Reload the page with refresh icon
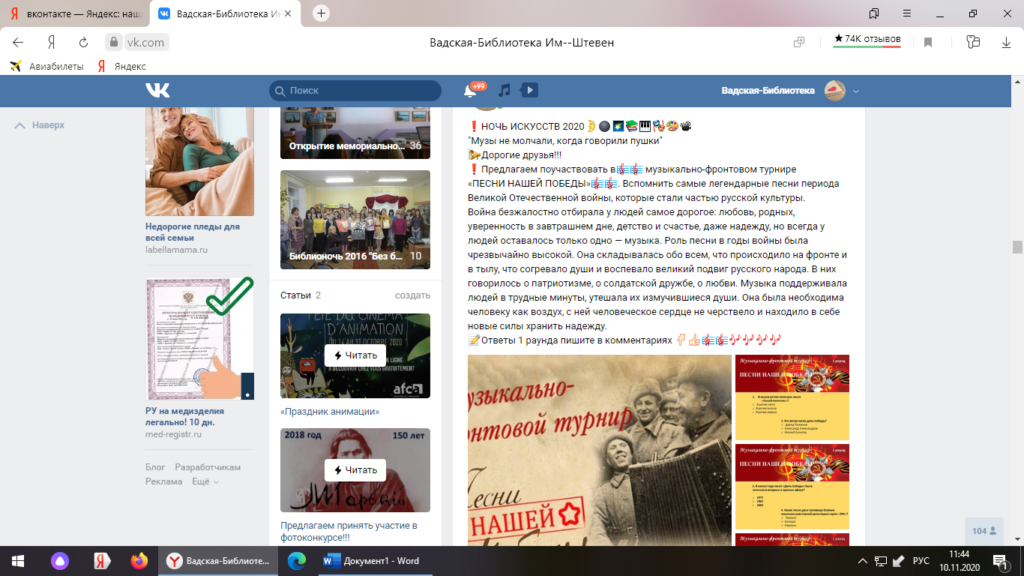Viewport: 1024px width, 576px height. (x=83, y=42)
